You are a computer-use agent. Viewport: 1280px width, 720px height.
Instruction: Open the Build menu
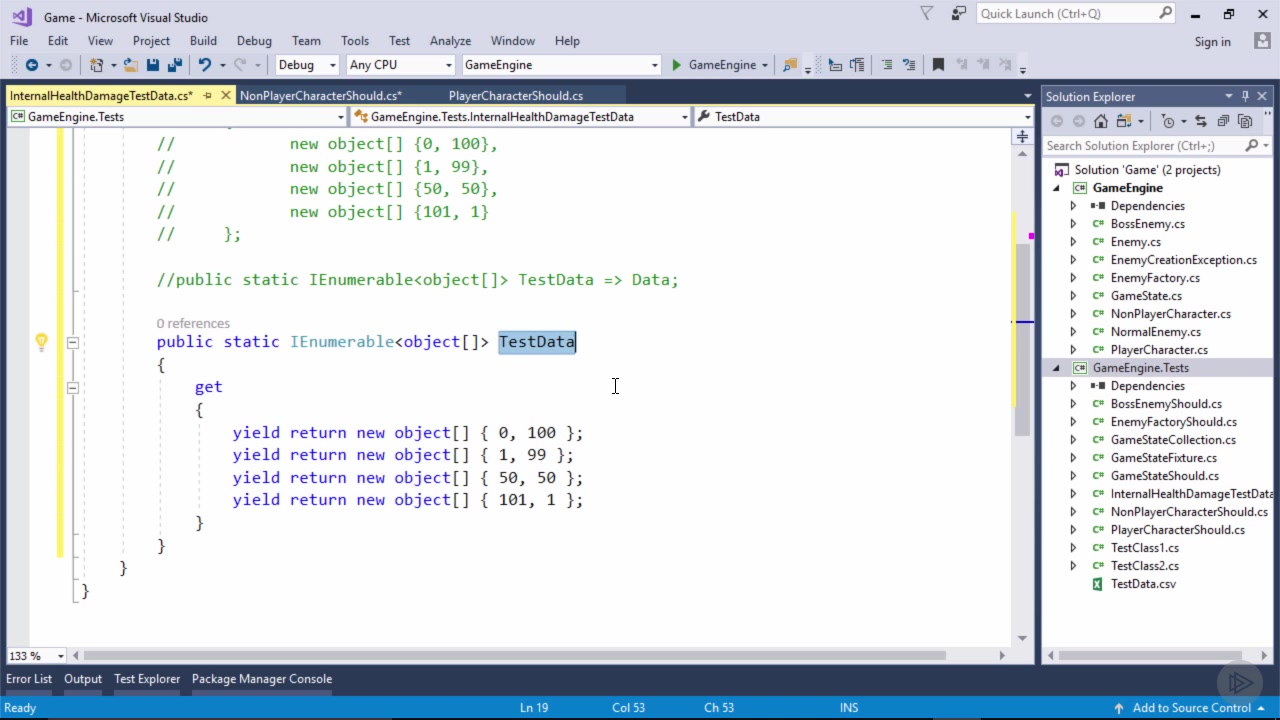pos(203,41)
